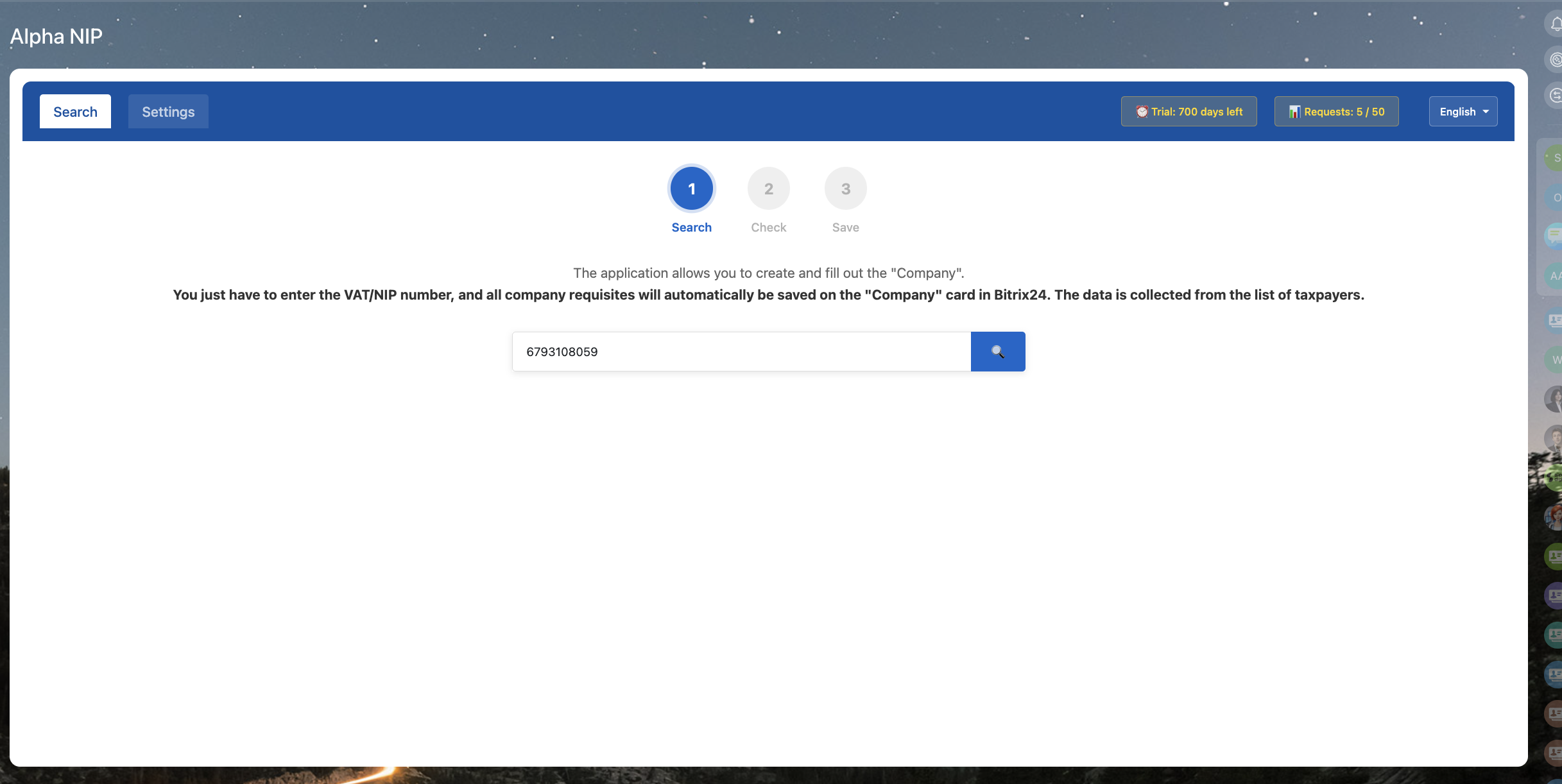The width and height of the screenshot is (1562, 784).
Task: Click the requests bar chart icon
Action: click(1294, 112)
